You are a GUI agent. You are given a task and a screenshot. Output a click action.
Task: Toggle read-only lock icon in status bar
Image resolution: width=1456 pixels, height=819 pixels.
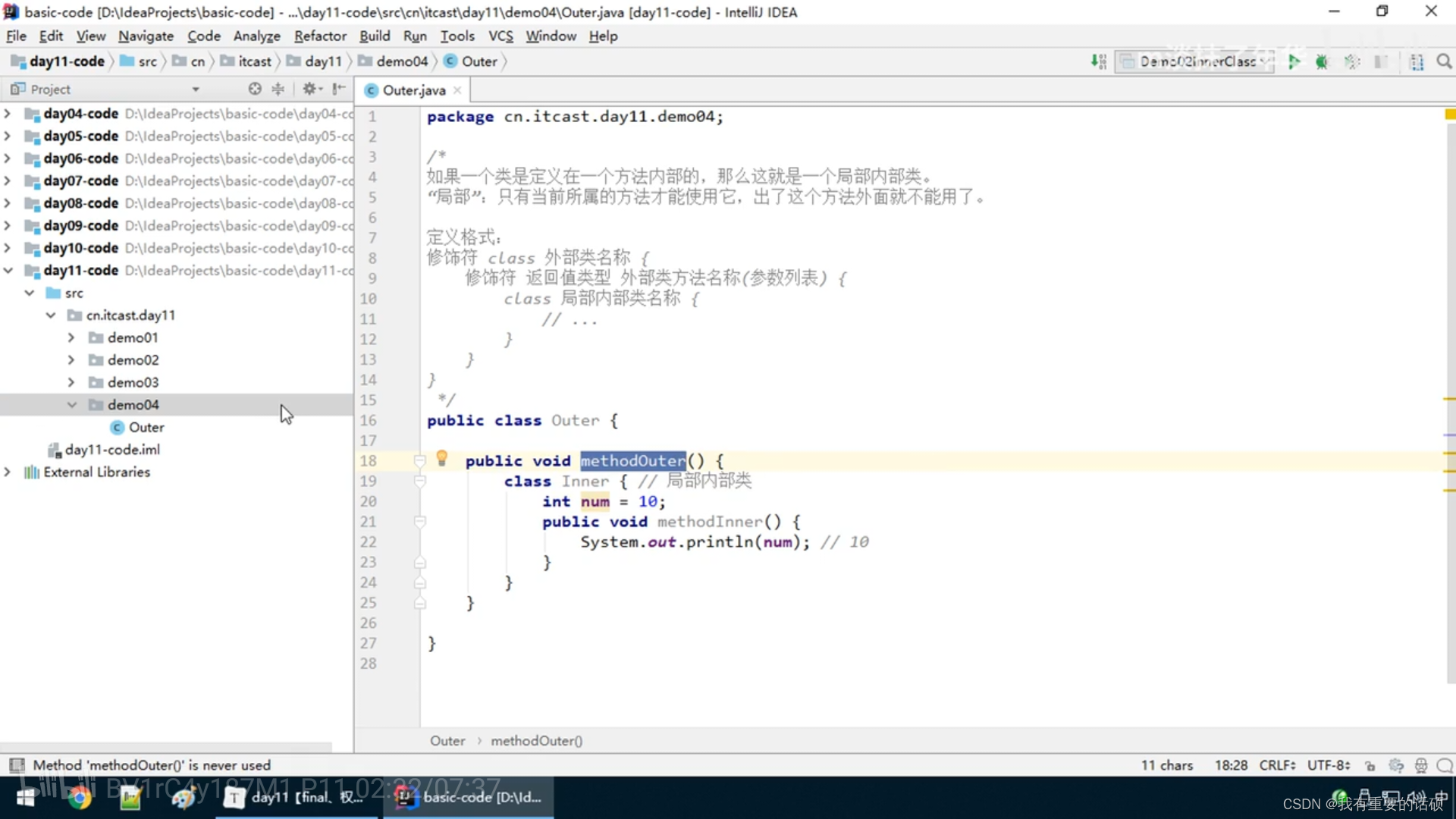[x=1370, y=765]
